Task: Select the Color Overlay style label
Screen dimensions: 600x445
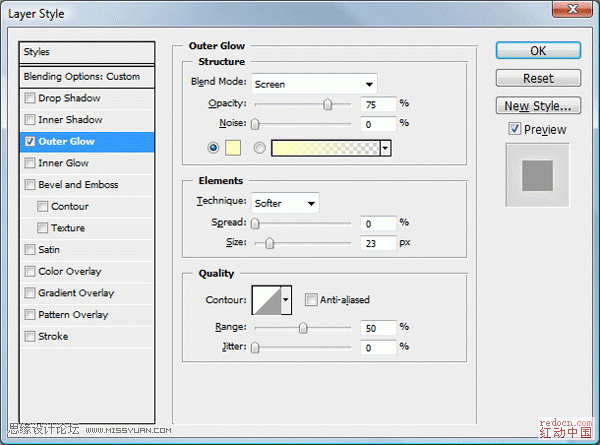Action: point(70,271)
